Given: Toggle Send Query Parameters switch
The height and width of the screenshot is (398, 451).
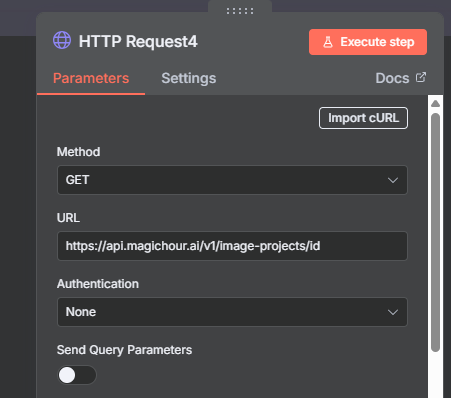Looking at the screenshot, I should pos(77,375).
